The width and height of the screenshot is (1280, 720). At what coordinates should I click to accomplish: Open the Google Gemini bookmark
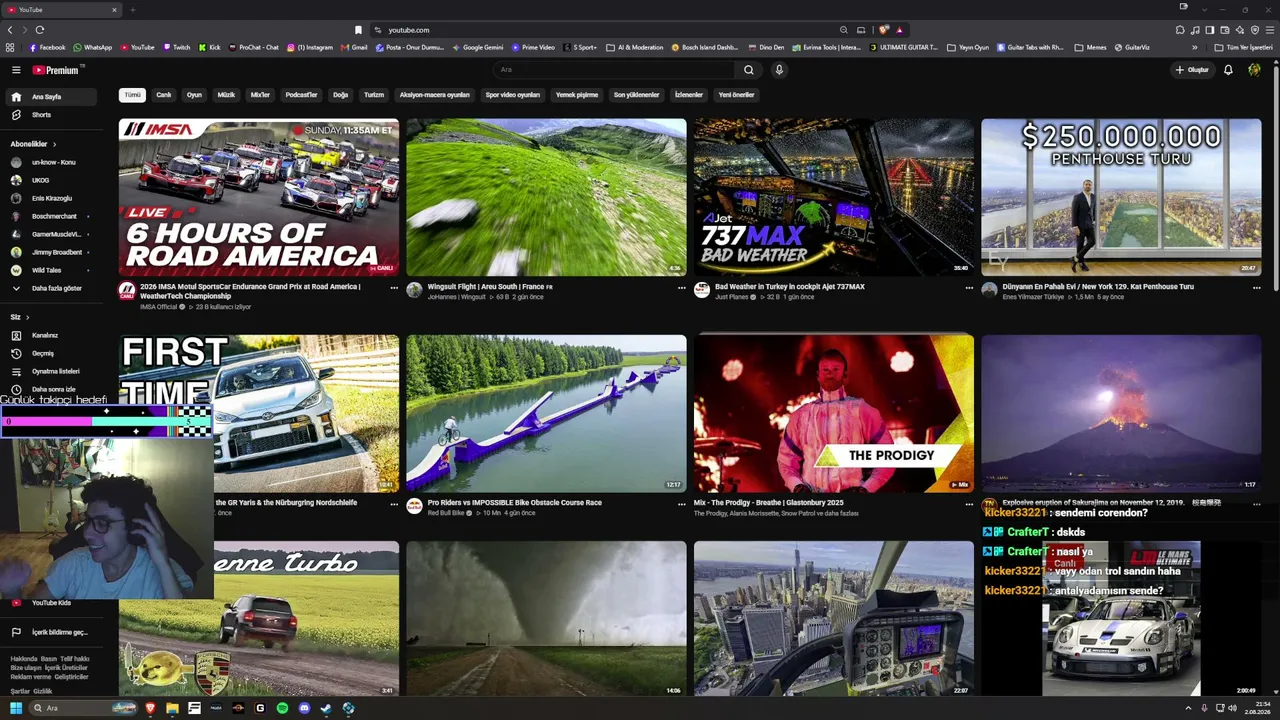[478, 47]
